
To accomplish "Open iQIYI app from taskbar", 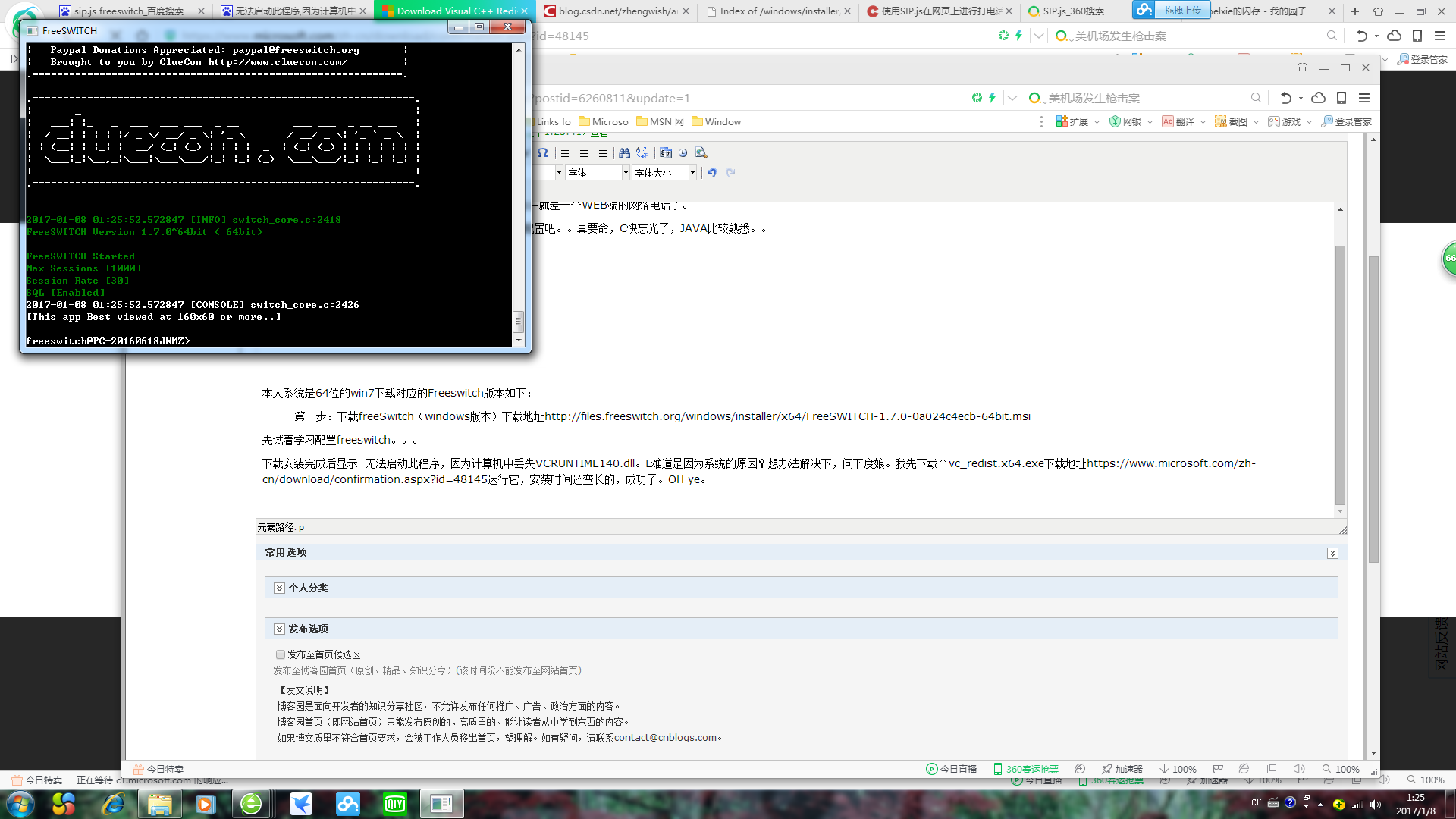I will (395, 804).
